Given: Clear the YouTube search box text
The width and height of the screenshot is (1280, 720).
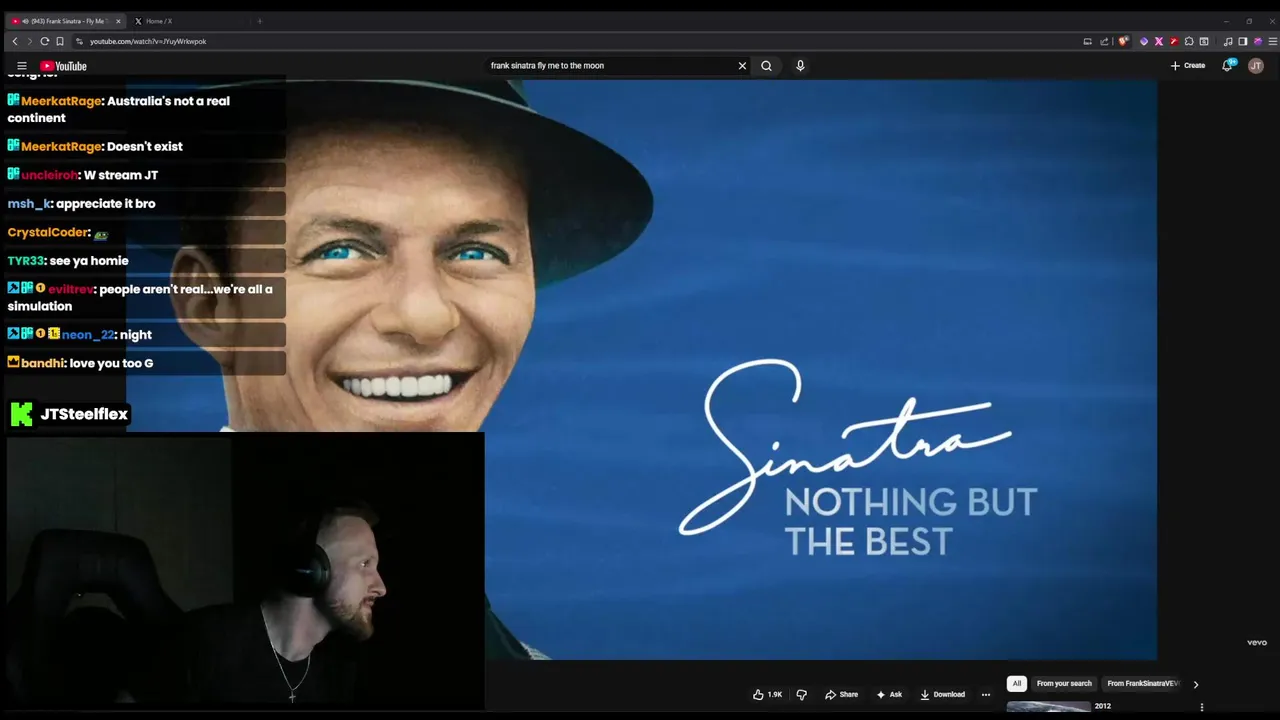Looking at the screenshot, I should click(x=742, y=66).
